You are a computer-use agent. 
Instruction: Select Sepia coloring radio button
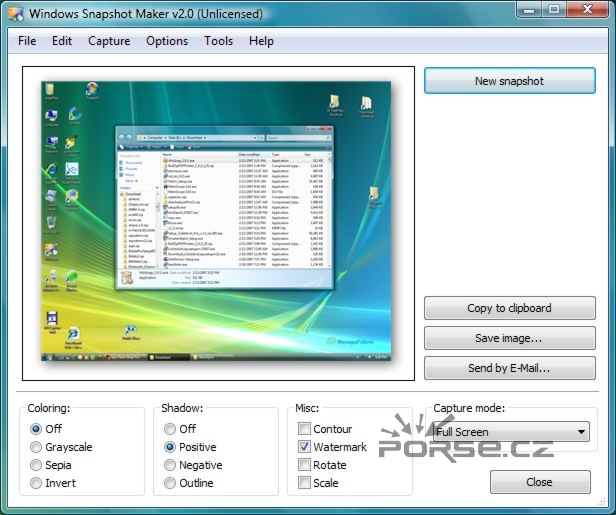pyautogui.click(x=37, y=465)
